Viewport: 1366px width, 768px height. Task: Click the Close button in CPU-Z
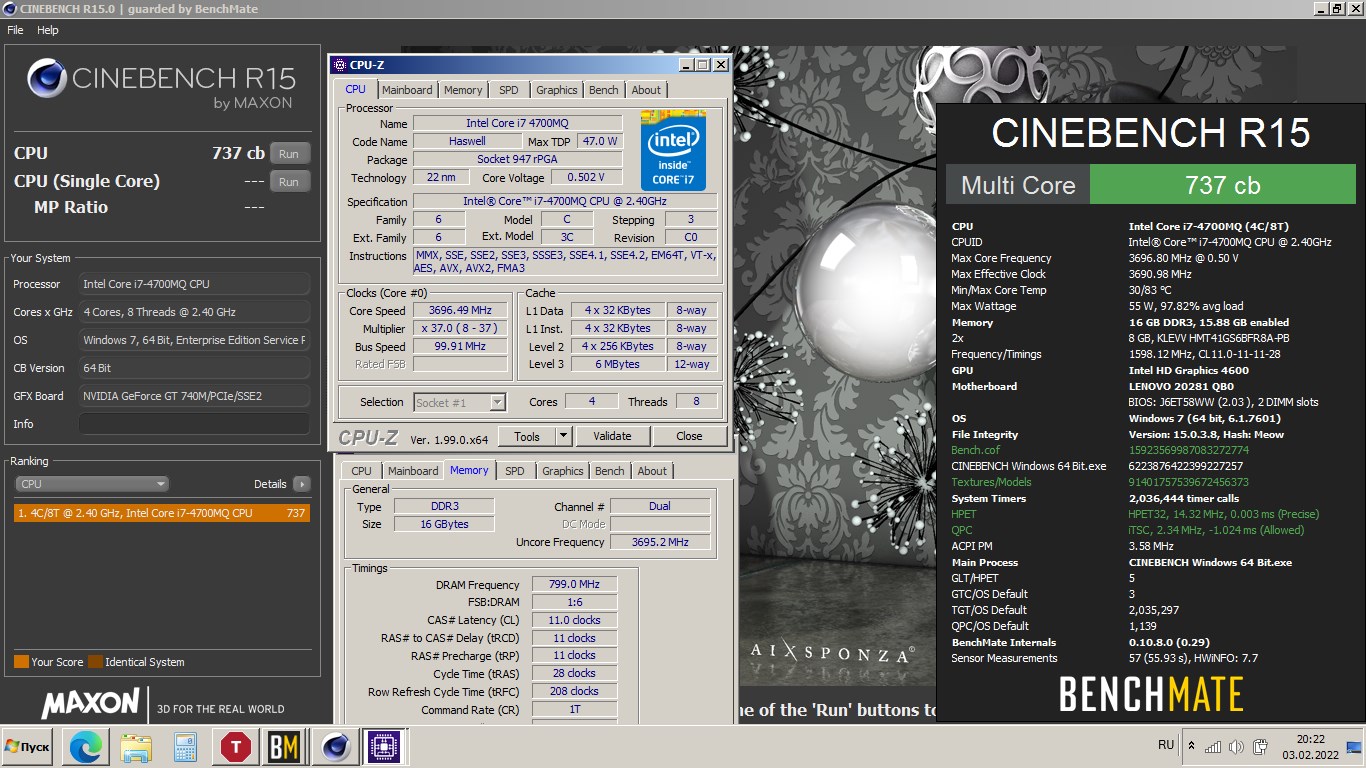tap(689, 436)
